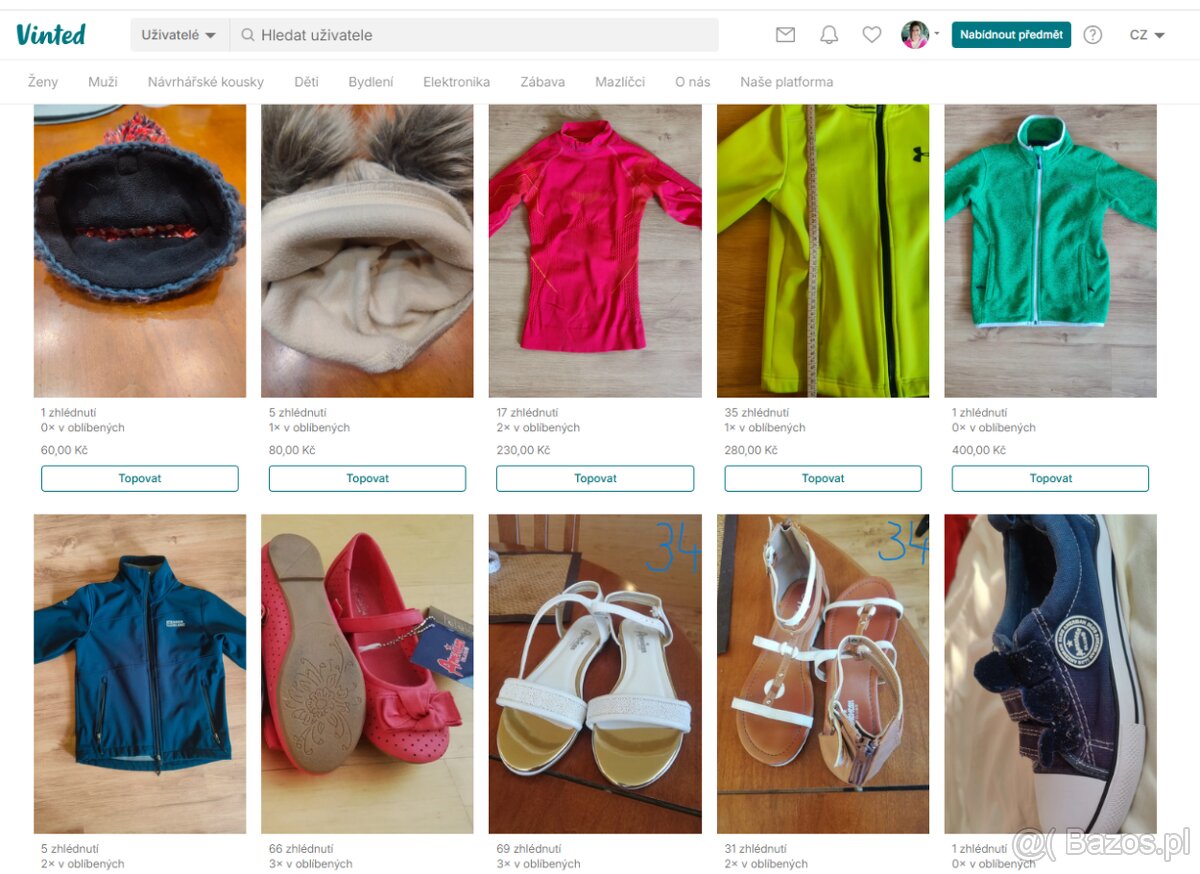Click the Naše platforma link
Image resolution: width=1200 pixels, height=874 pixels.
(786, 82)
